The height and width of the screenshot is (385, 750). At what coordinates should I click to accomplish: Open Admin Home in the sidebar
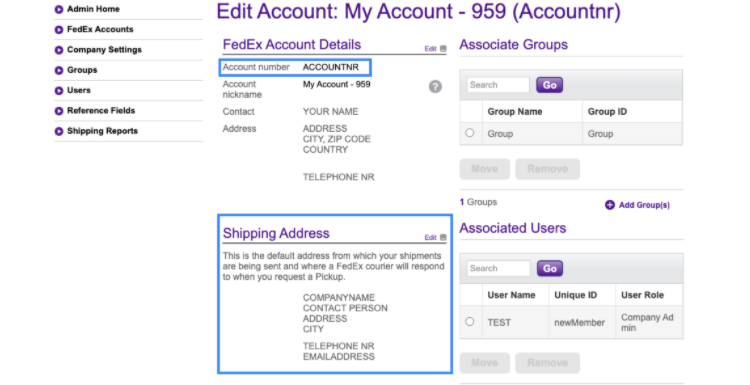[x=93, y=9]
